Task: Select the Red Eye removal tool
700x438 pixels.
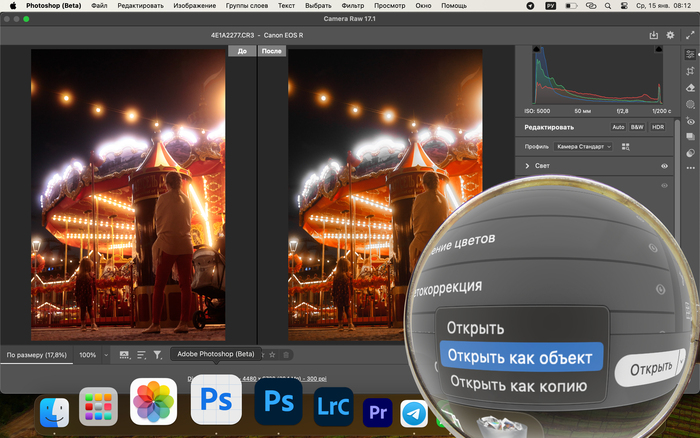Action: coord(690,121)
